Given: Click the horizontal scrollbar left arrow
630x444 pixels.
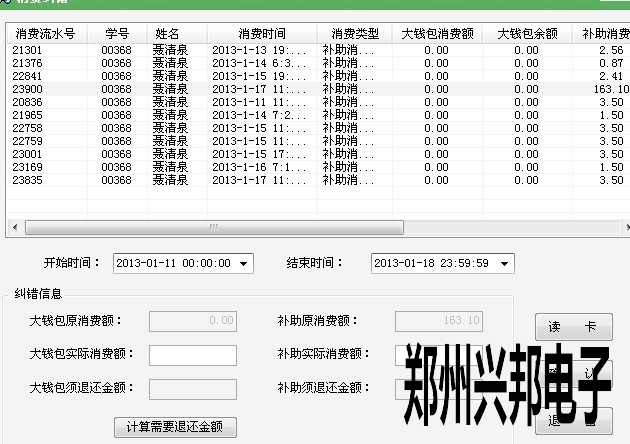Looking at the screenshot, I should click(x=15, y=229).
